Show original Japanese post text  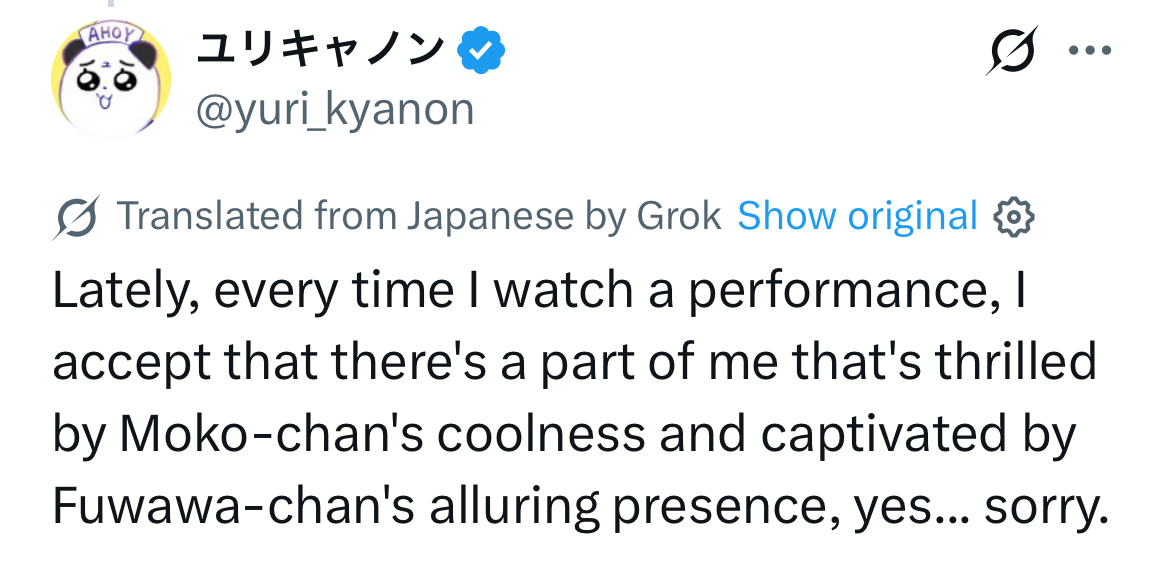click(857, 216)
